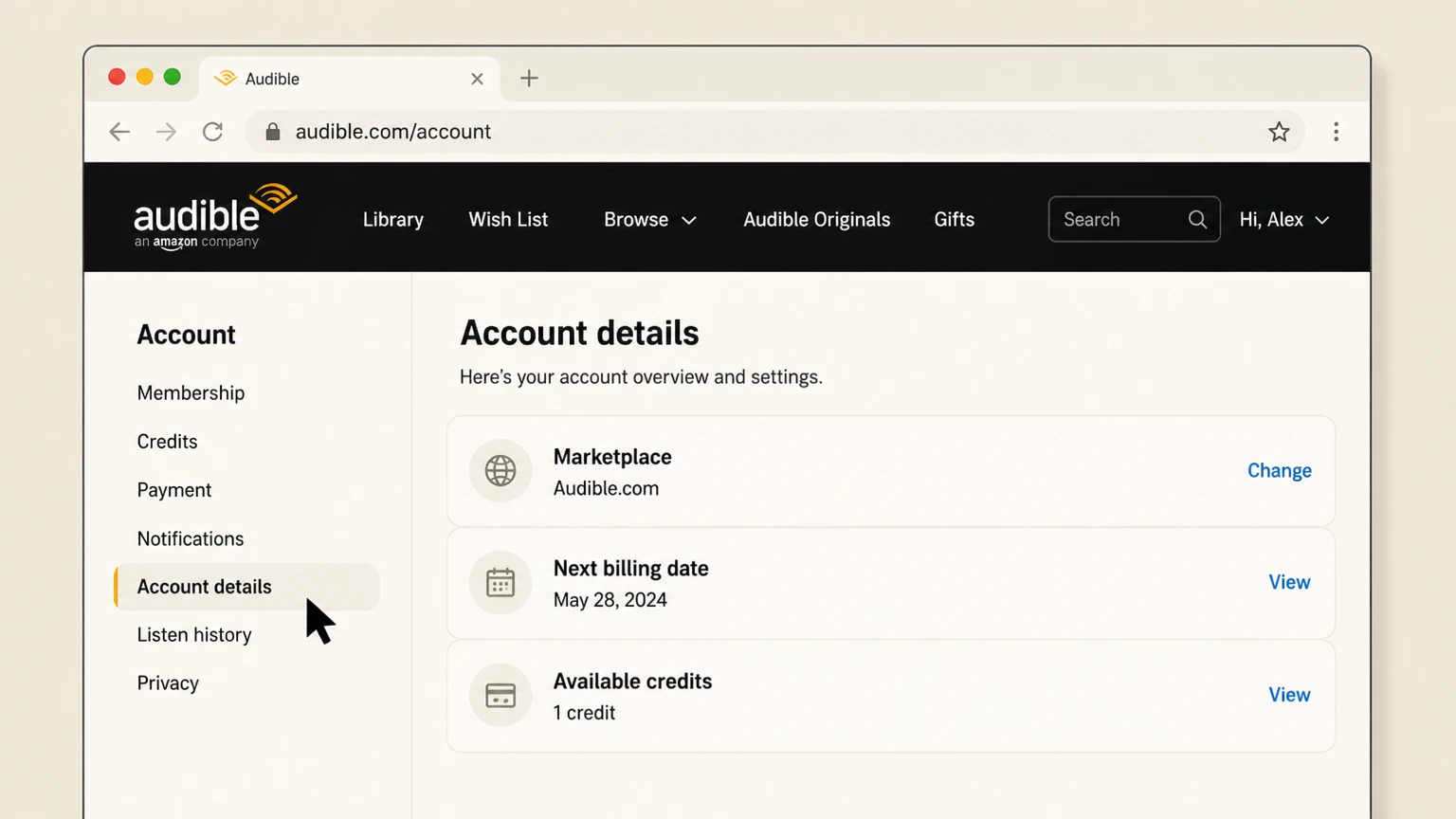
Task: Click the search magnifier icon
Action: pyautogui.click(x=1197, y=219)
